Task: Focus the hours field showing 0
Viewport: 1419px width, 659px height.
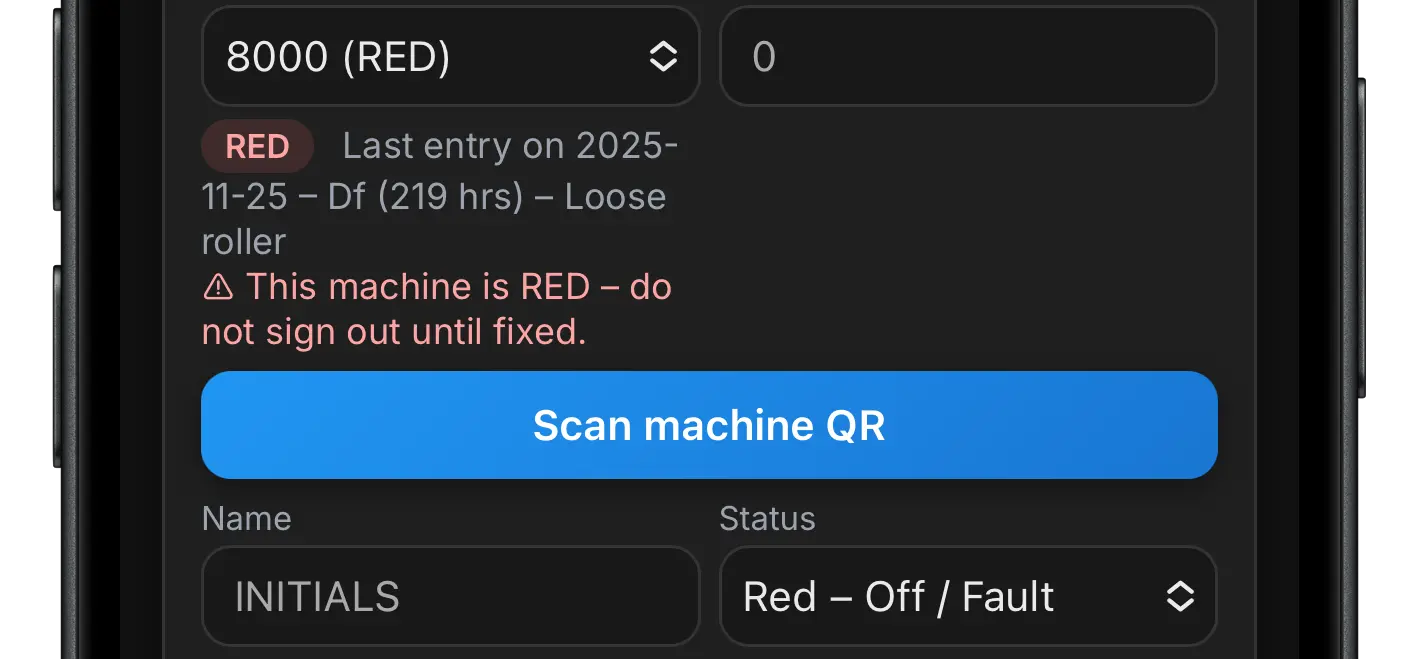Action: click(x=967, y=57)
